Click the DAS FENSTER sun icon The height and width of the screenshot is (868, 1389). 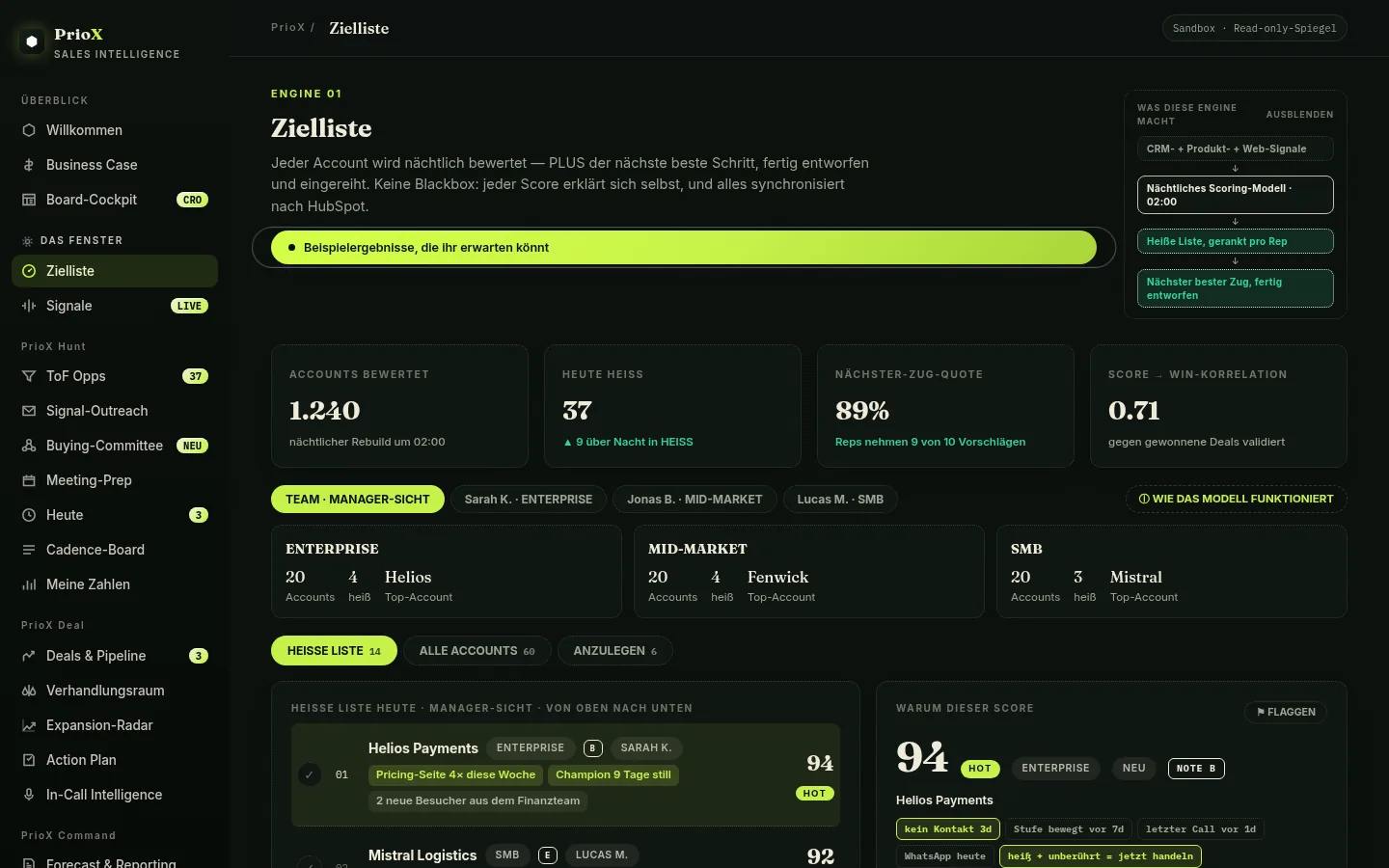[27, 241]
